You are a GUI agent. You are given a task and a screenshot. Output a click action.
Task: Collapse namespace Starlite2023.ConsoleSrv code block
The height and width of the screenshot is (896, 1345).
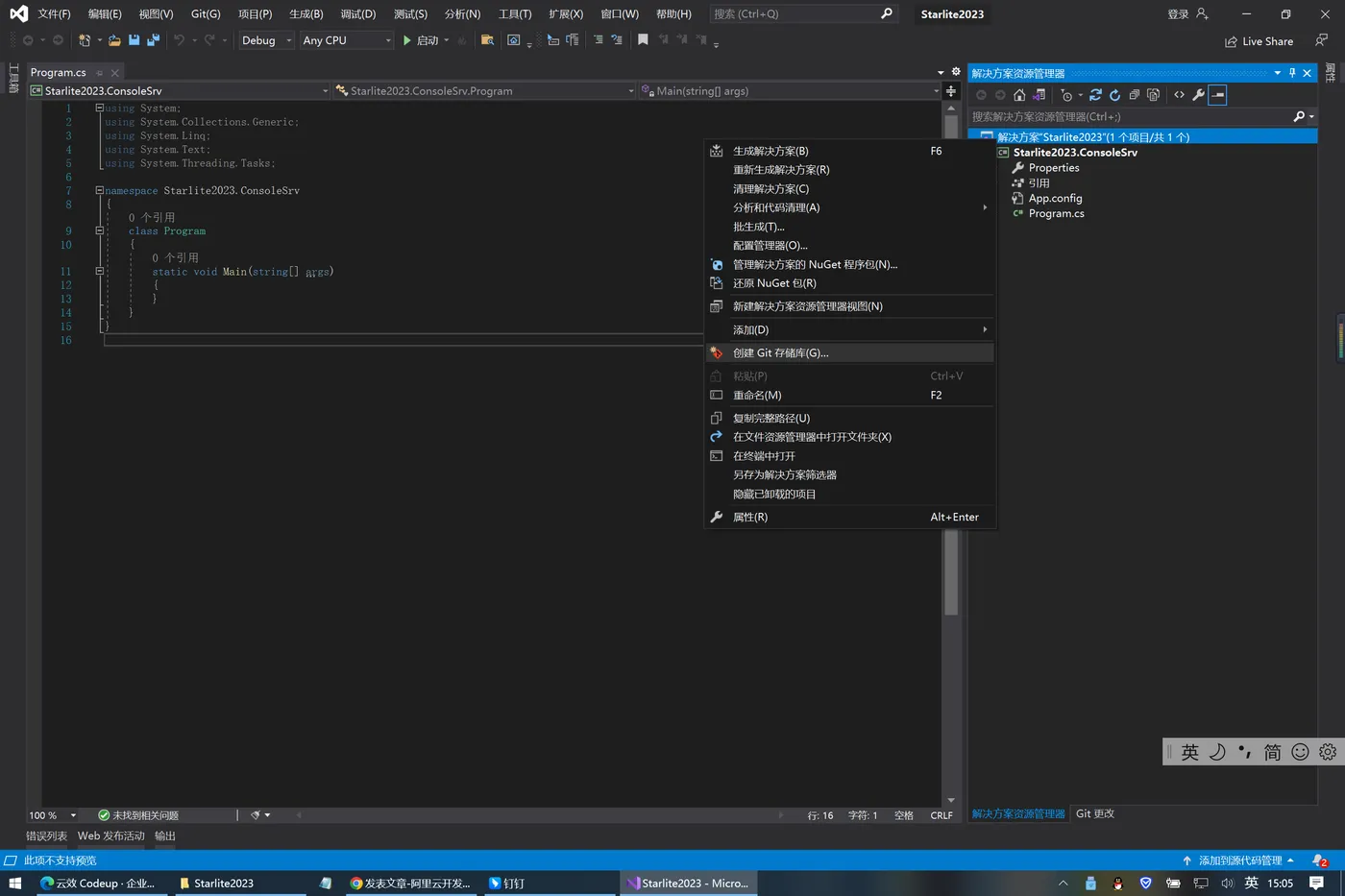click(99, 190)
